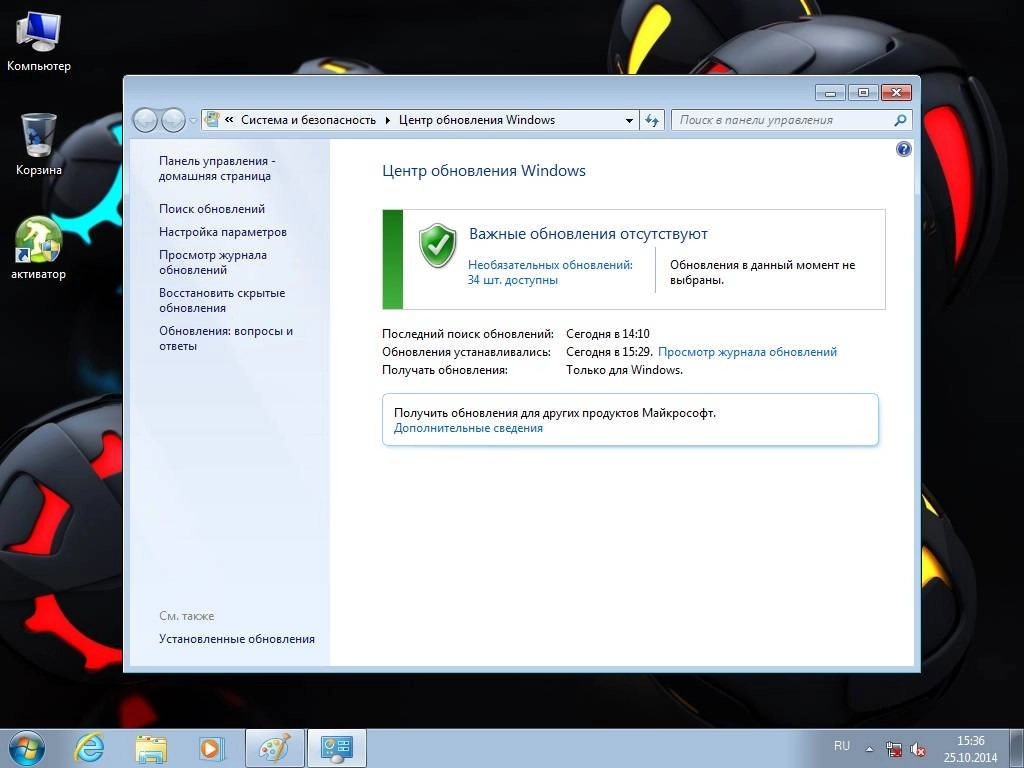The width and height of the screenshot is (1024, 768).
Task: Select the Корзина recycle bin icon
Action: 39,144
